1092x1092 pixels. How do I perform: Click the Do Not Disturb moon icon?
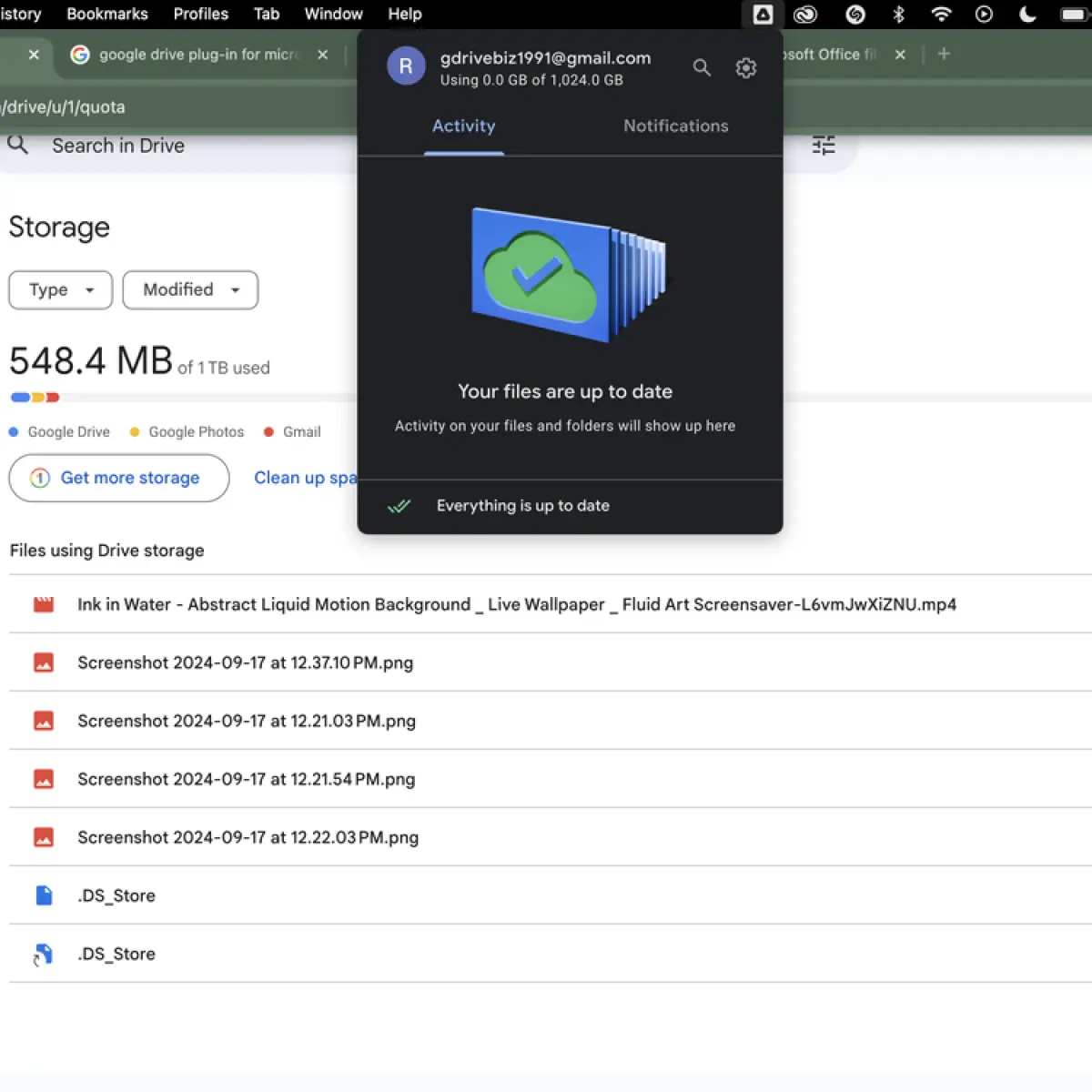[x=1027, y=14]
